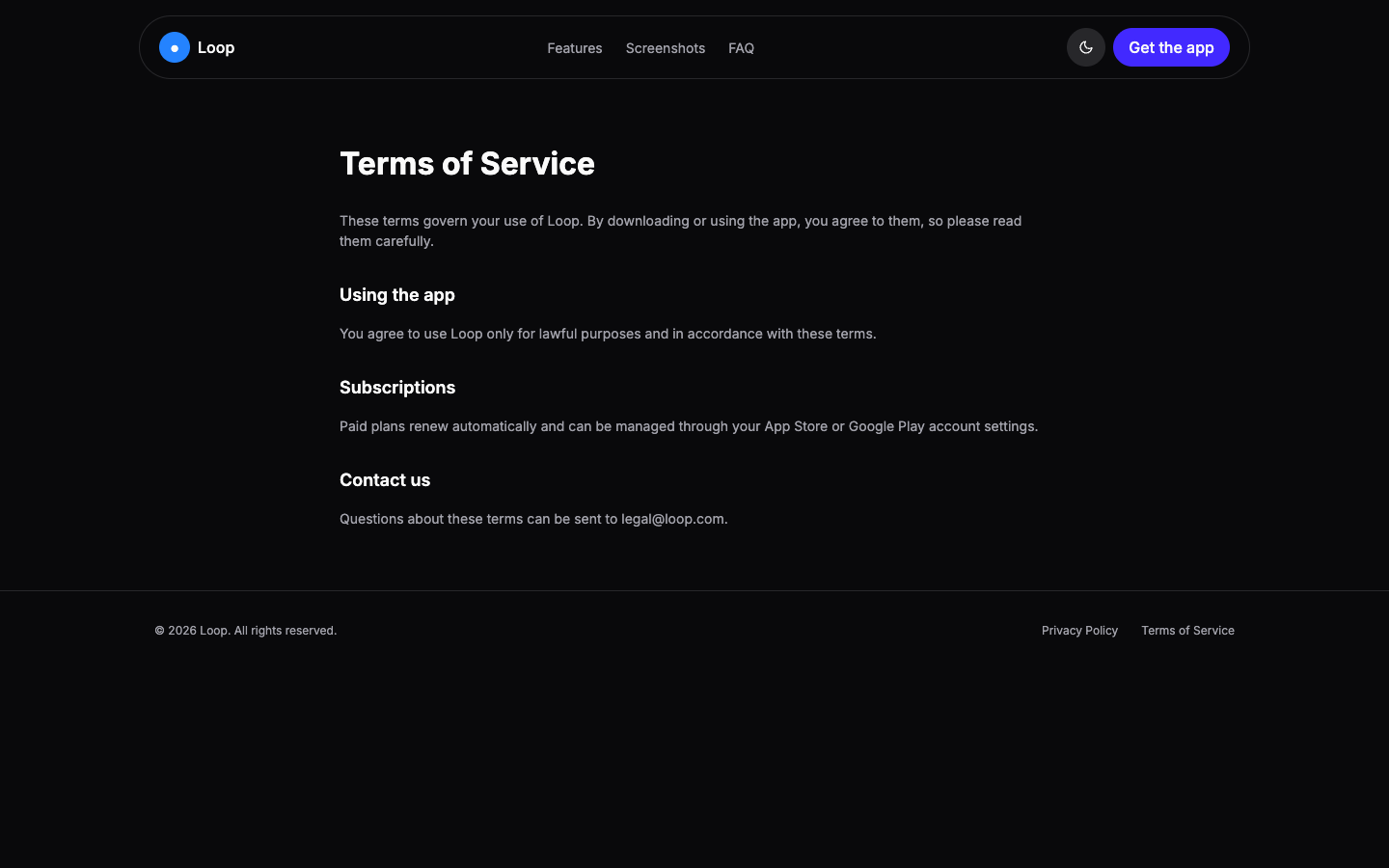
Task: Click the copyright 2026 Loop notice
Action: 246,631
